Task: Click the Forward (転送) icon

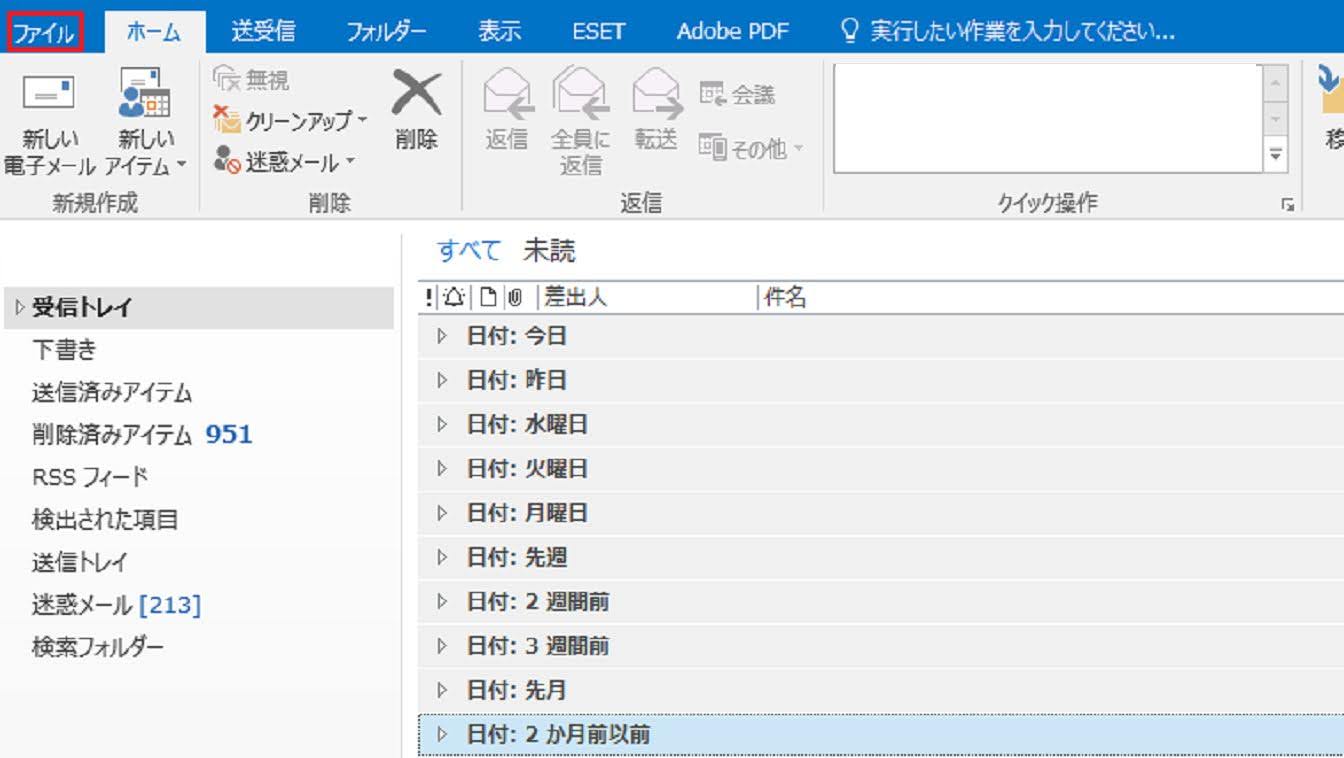Action: [656, 94]
